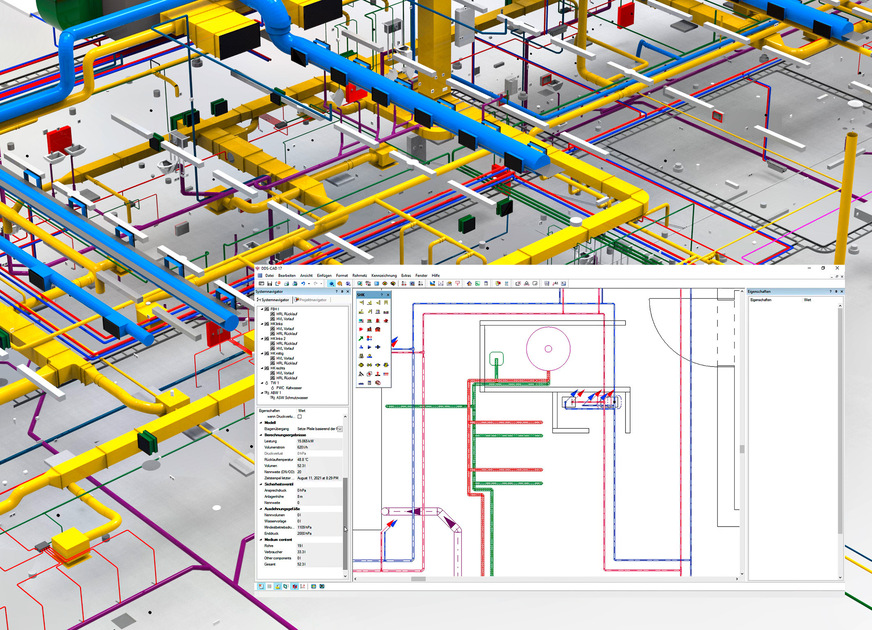This screenshot has width=872, height=630.
Task: Click the red valve symbol in the SHK toolbar
Action: [x=378, y=320]
